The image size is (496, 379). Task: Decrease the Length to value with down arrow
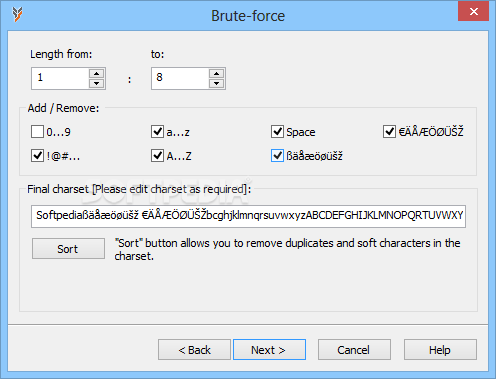pyautogui.click(x=217, y=83)
